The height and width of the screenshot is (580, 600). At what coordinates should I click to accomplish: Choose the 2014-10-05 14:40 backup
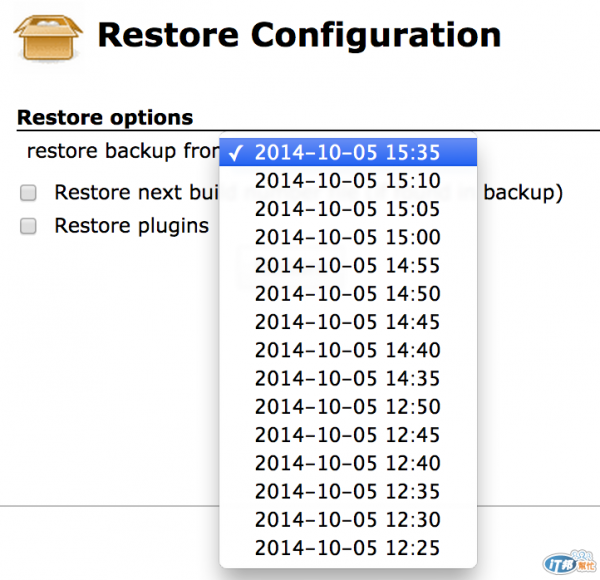(x=347, y=350)
